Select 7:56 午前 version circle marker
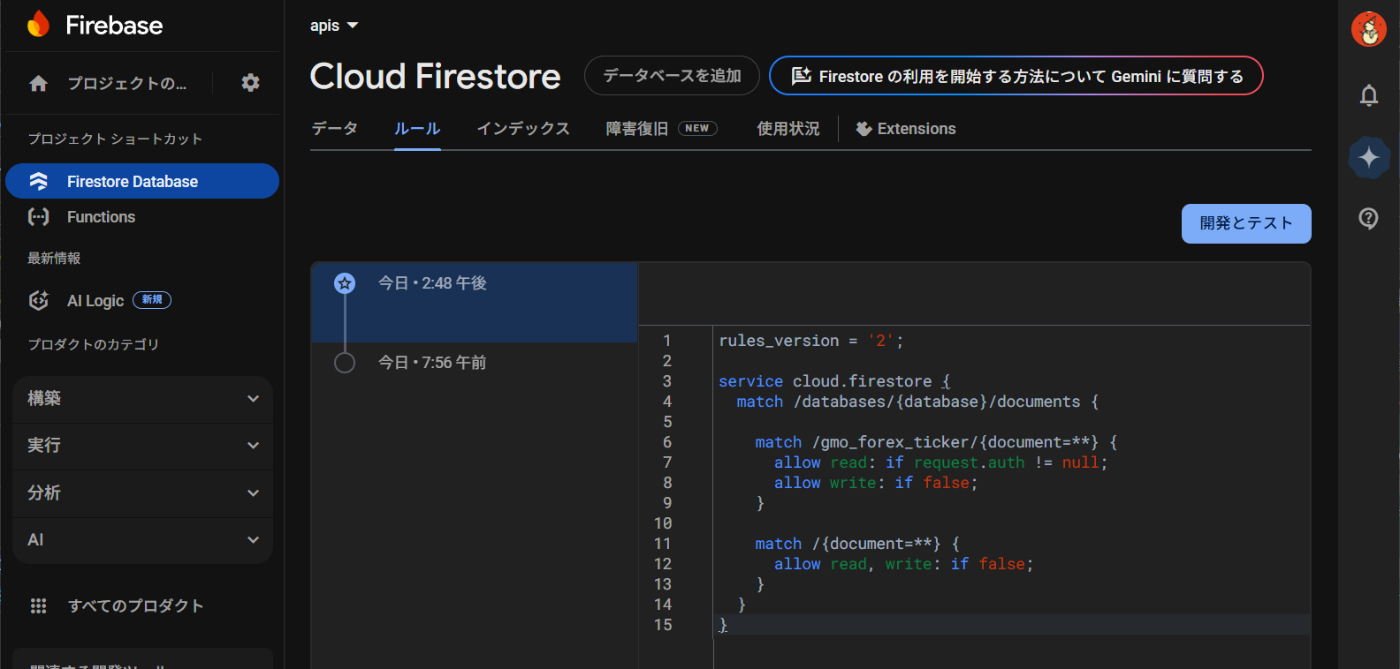 click(344, 363)
